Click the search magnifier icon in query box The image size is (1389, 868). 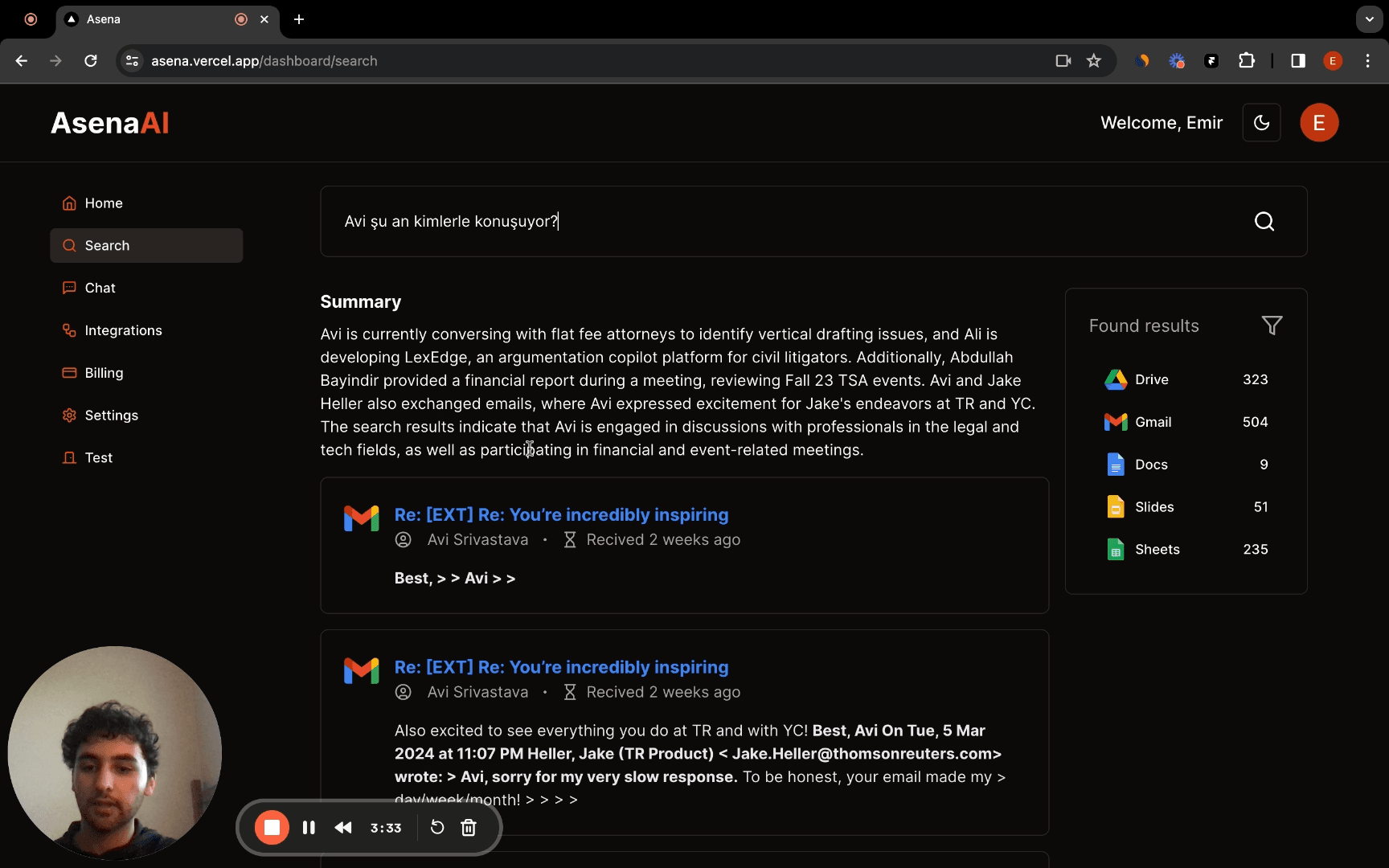1264,222
